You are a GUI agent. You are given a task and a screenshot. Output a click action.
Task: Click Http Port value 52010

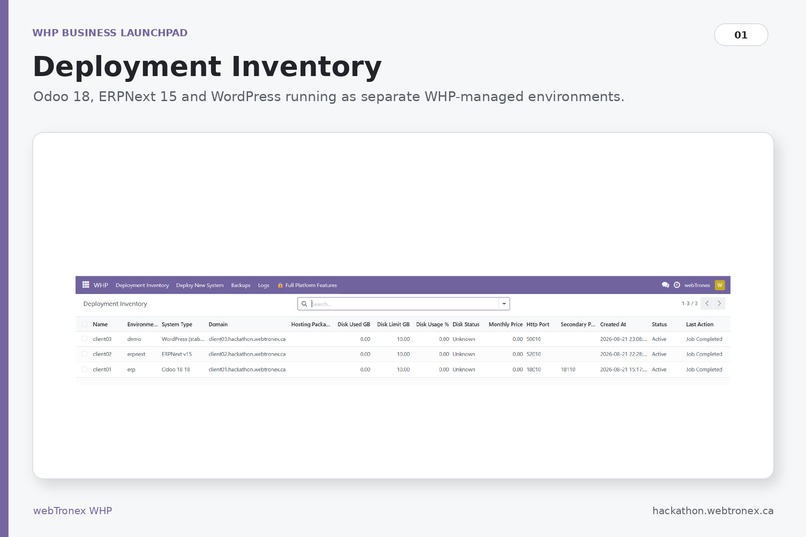click(534, 354)
